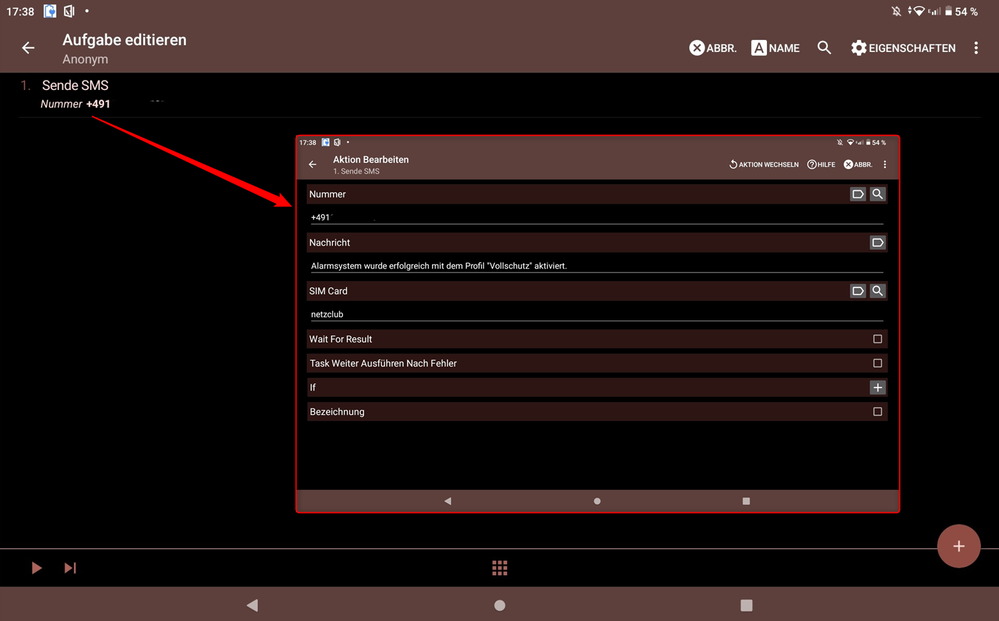Toggle the Bezeichnung checkbox

877,412
